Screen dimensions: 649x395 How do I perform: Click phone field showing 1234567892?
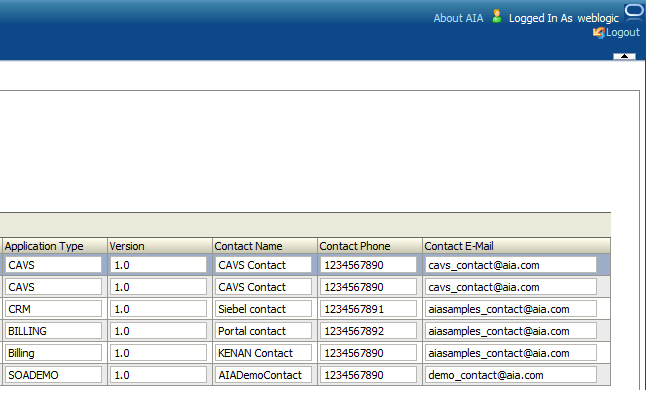point(368,331)
